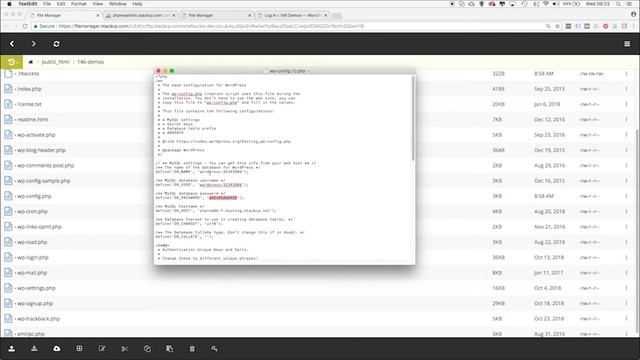The height and width of the screenshot is (360, 640).
Task: Click the file icon for wp-cron.php
Action: [x=8, y=211]
